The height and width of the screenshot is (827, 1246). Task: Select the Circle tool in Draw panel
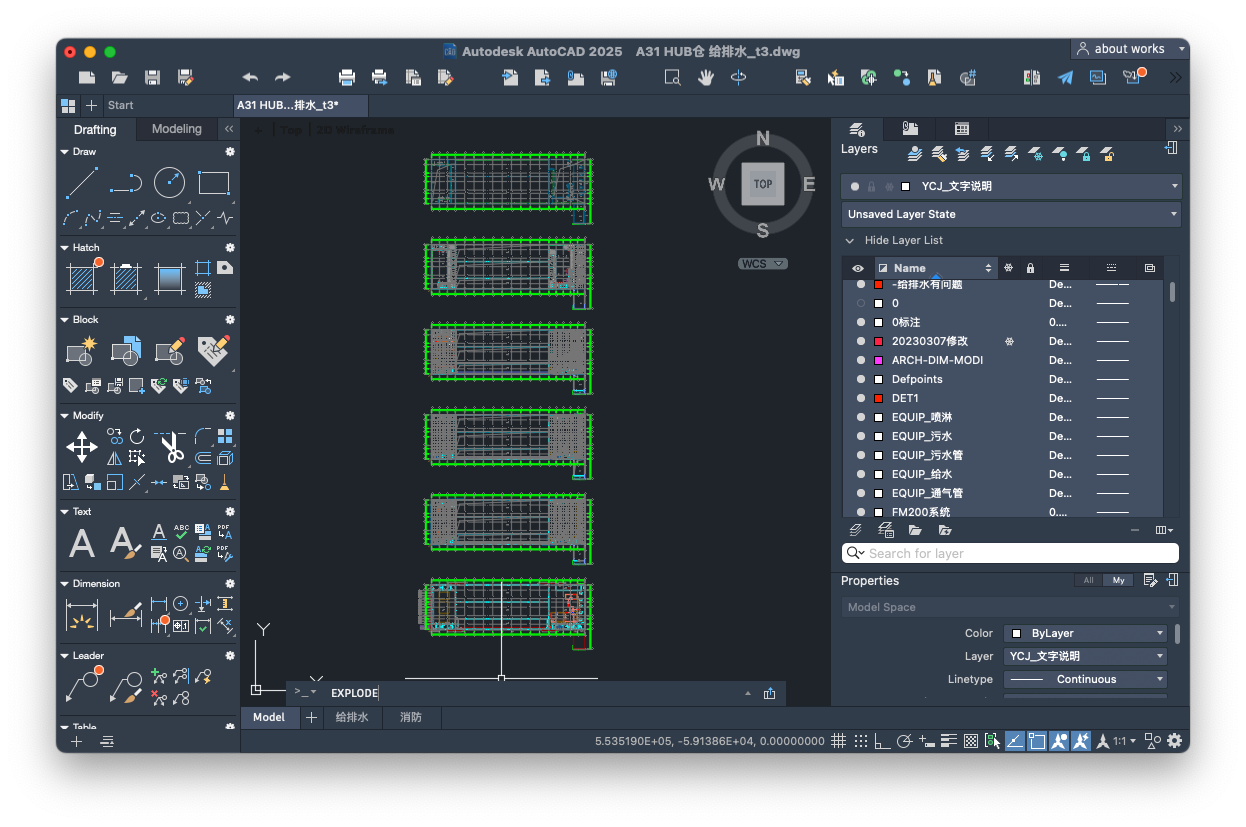click(x=169, y=182)
